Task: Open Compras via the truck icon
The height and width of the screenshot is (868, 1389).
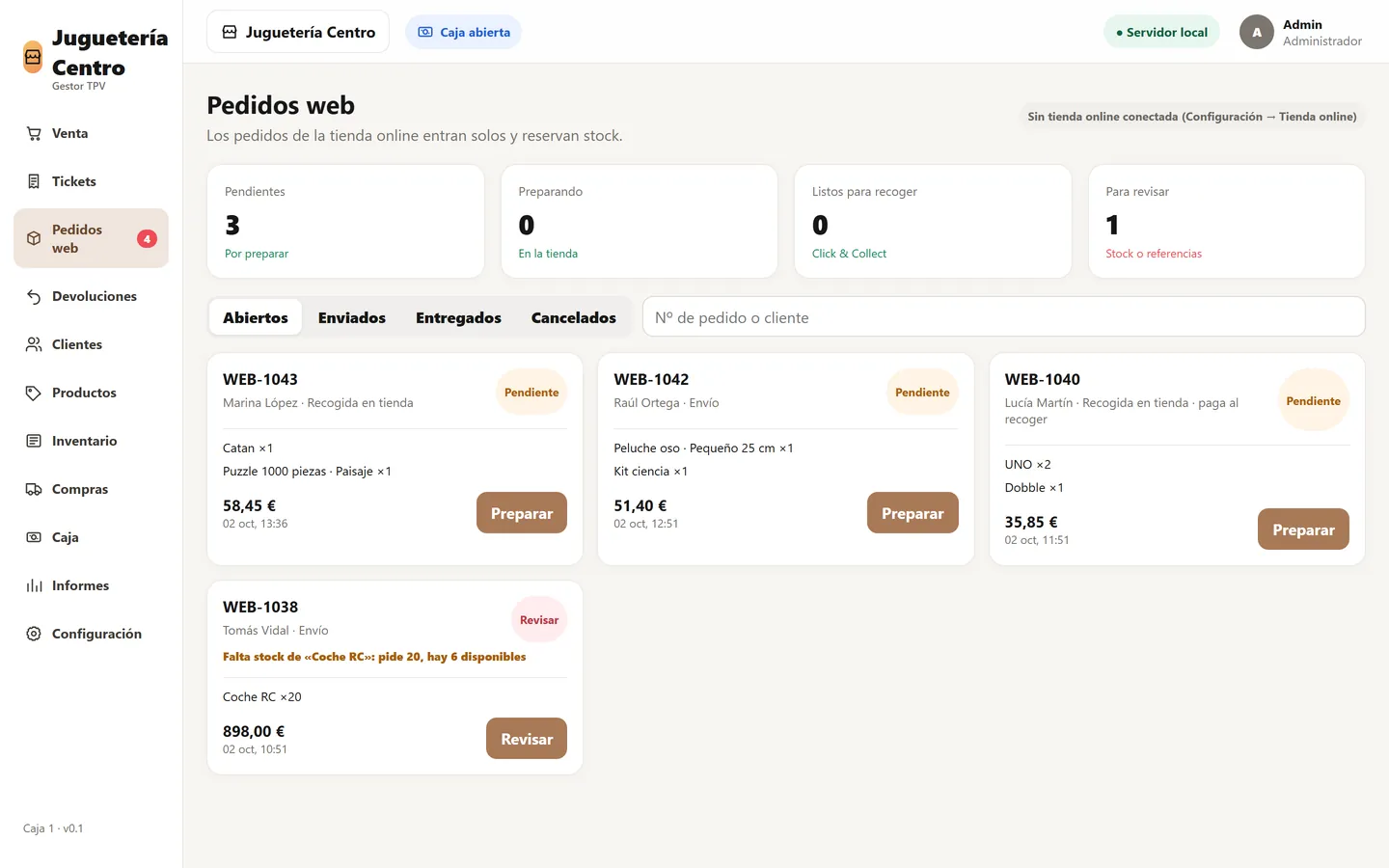Action: click(x=34, y=489)
